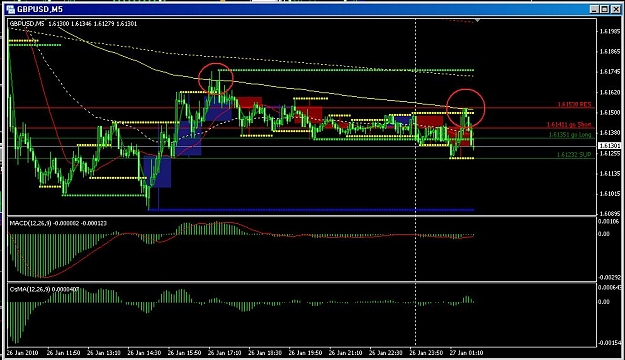Click the 1.61745 price scale value
Image resolution: width=625 pixels, height=360 pixels.
pyautogui.click(x=610, y=72)
